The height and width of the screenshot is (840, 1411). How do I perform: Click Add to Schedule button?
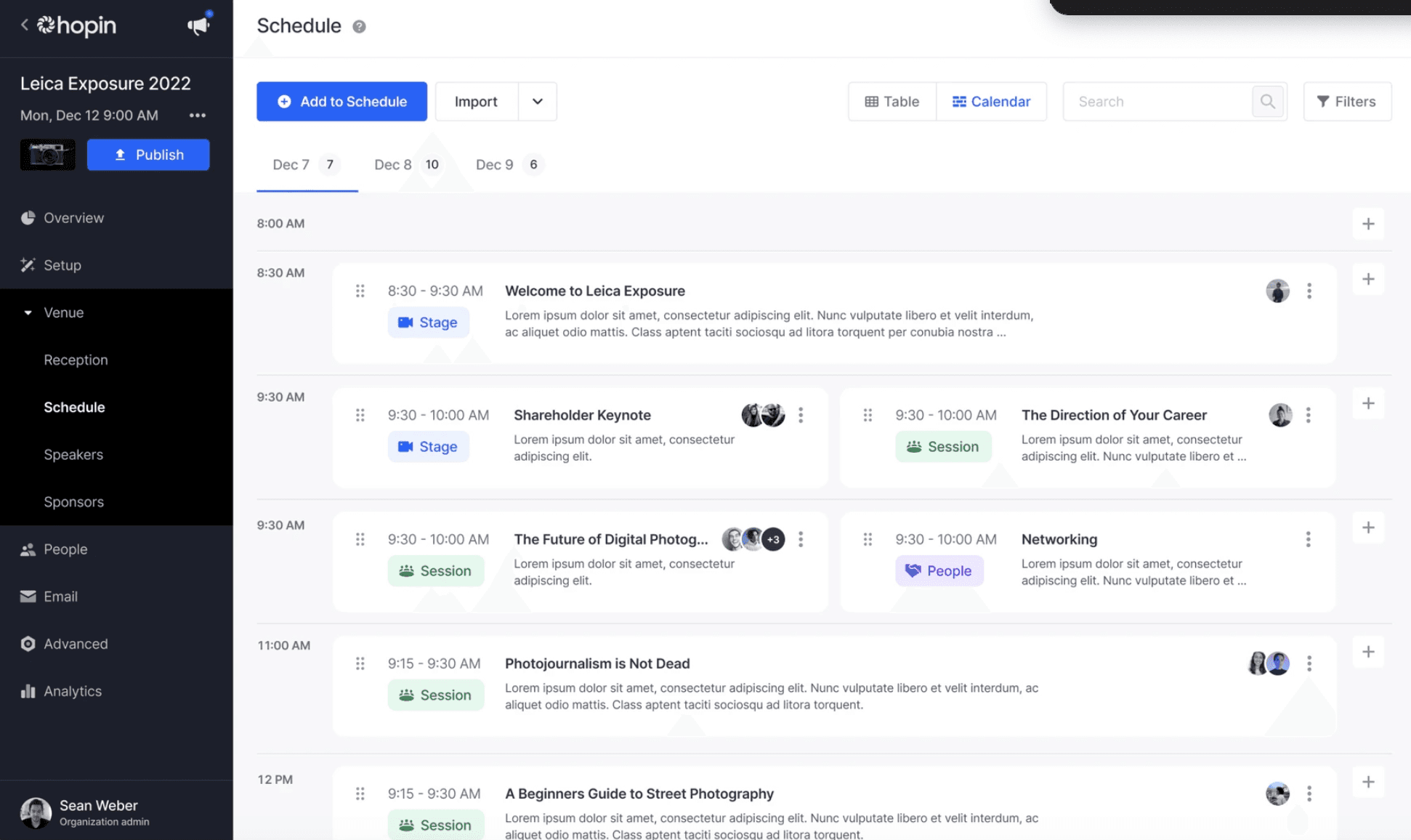[x=341, y=102]
